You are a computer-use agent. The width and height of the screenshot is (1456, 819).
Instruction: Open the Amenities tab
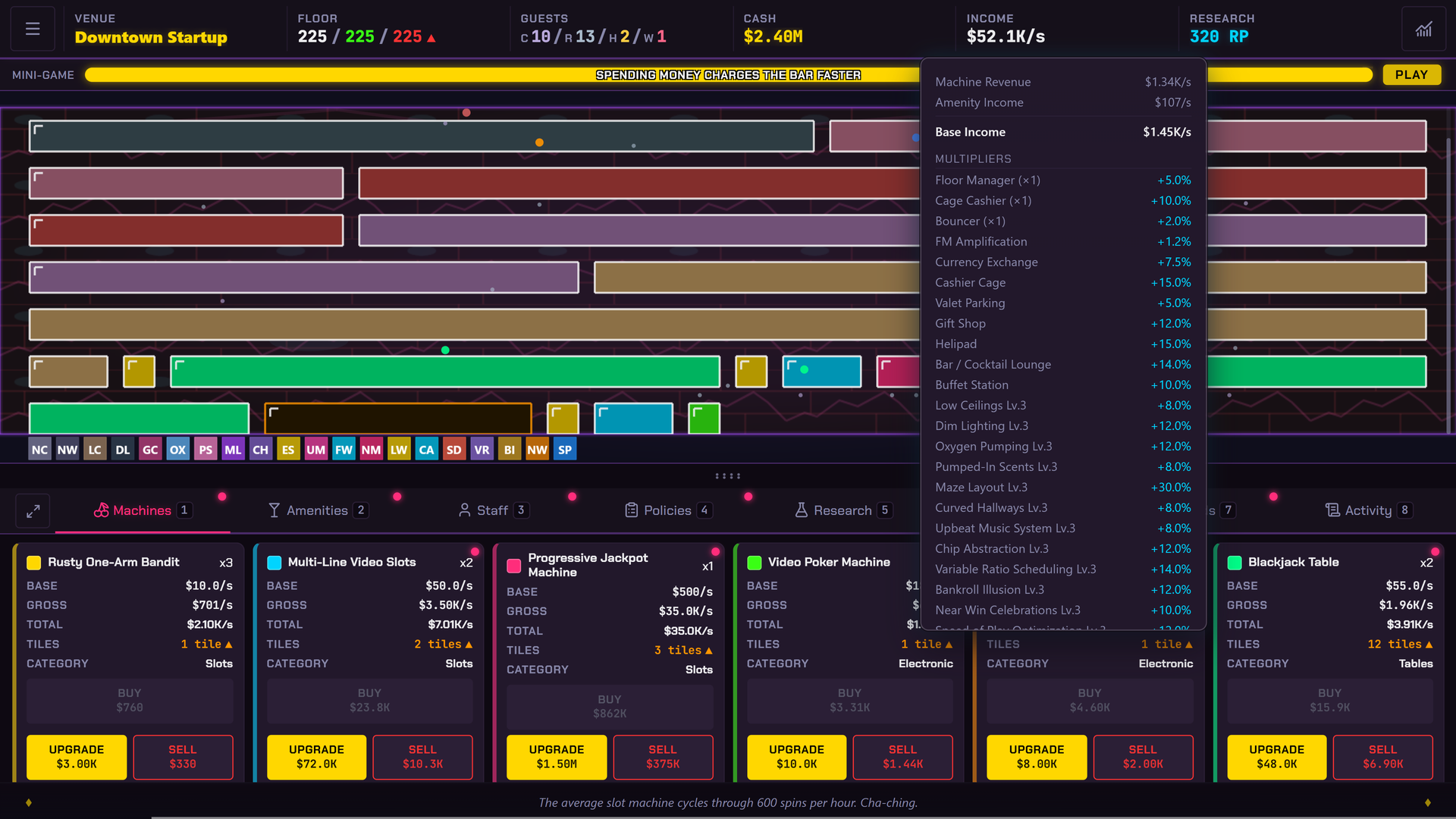point(318,510)
